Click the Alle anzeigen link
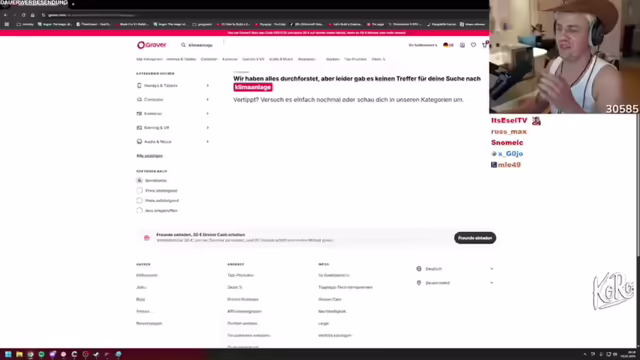Viewport: 640px width, 360px height. click(149, 156)
